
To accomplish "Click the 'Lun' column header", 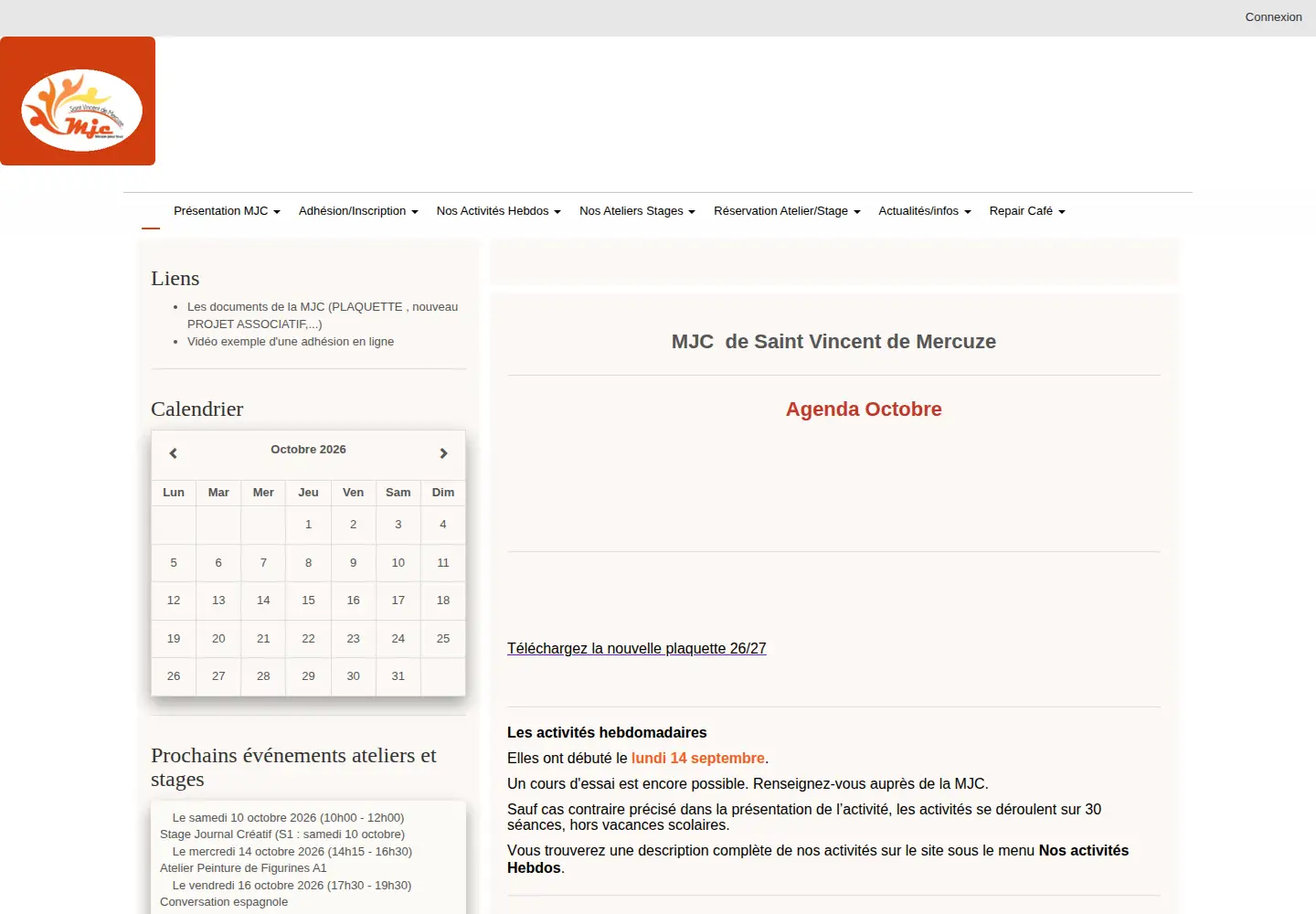I will click(174, 493).
